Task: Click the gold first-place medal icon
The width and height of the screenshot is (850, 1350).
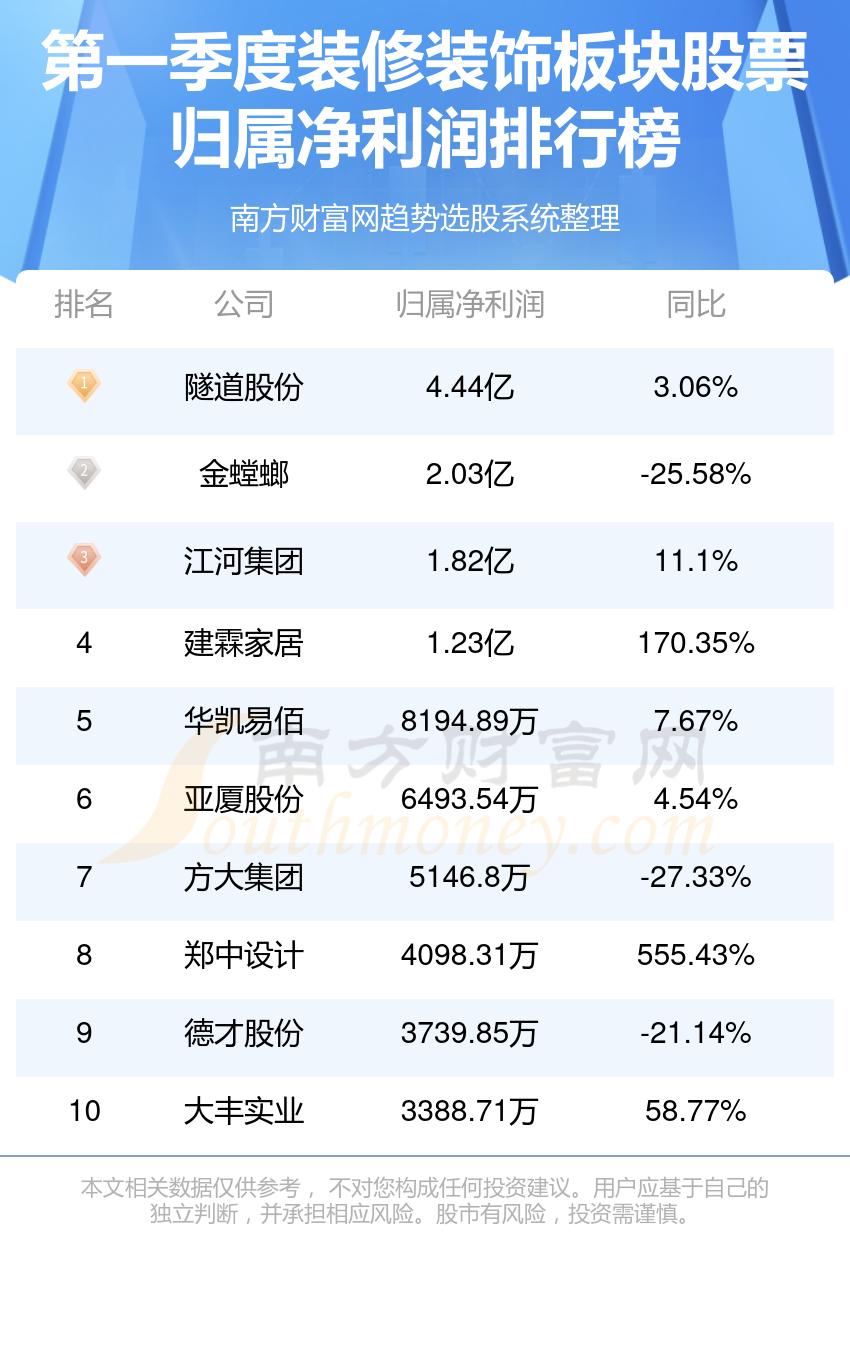Action: [84, 385]
